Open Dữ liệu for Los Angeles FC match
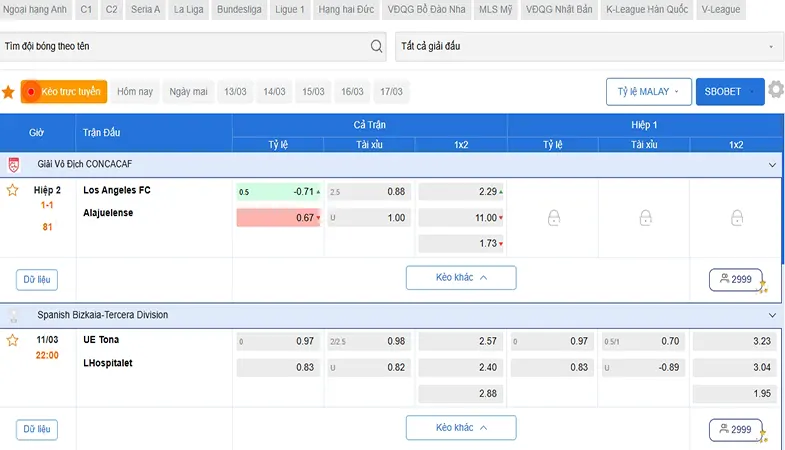Viewport: 785px width, 450px height. (x=37, y=280)
